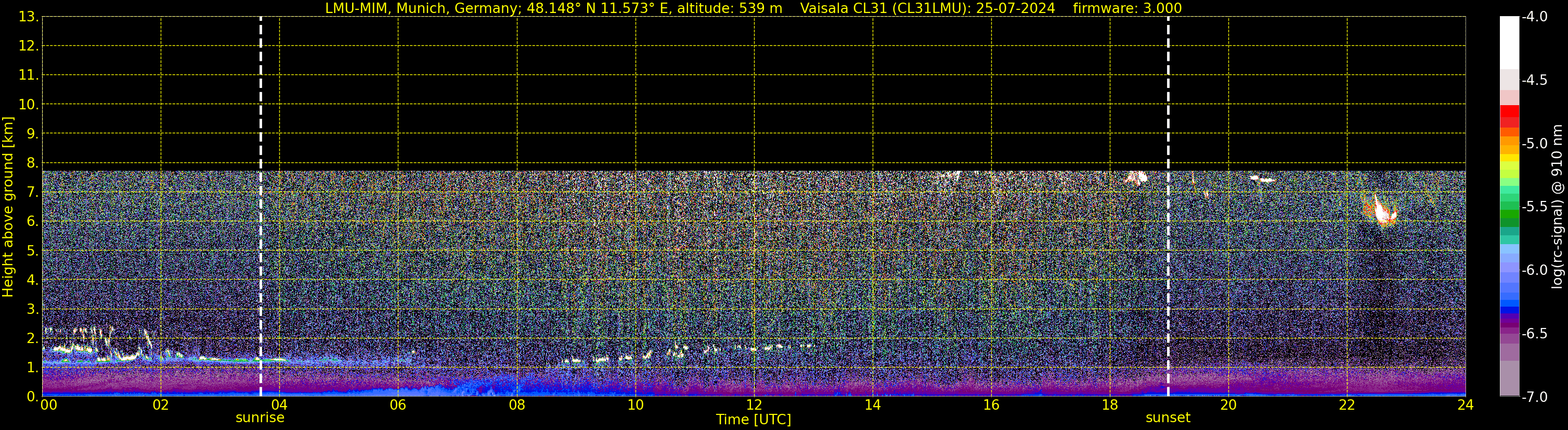Click the height axis tick label 5

[32, 251]
